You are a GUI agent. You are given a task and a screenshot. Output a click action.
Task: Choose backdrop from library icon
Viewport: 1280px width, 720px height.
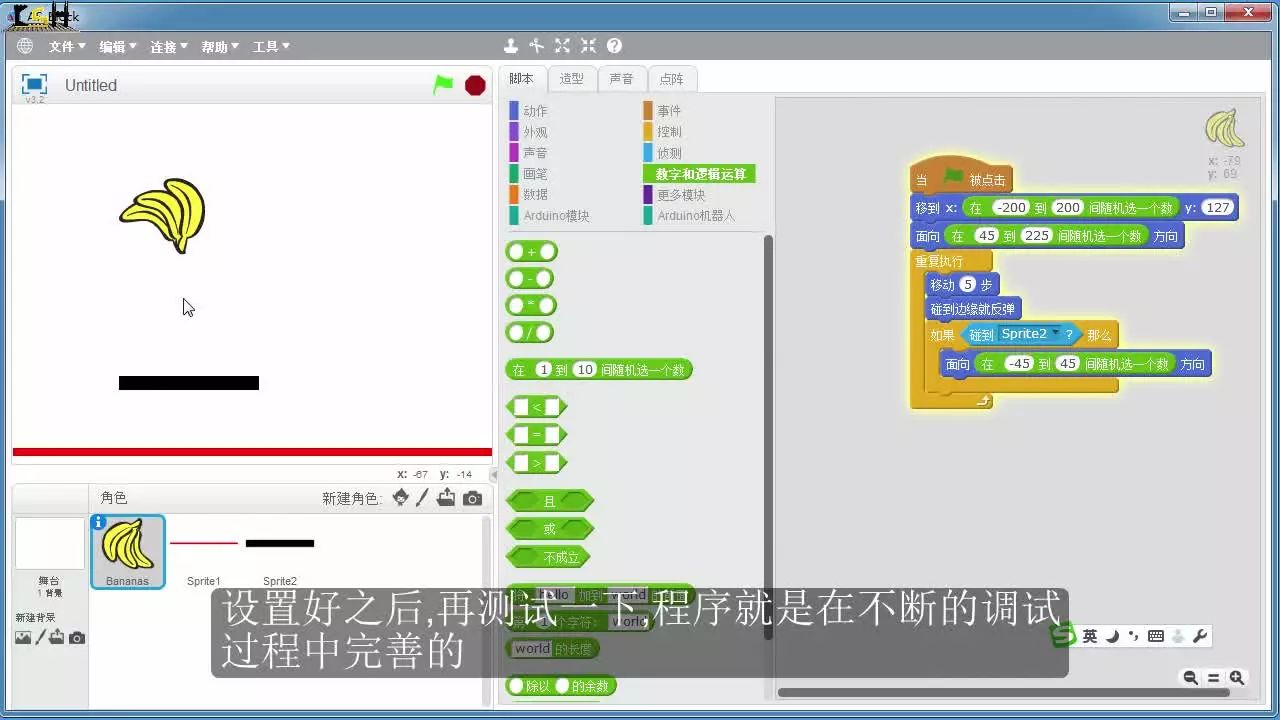(23, 638)
